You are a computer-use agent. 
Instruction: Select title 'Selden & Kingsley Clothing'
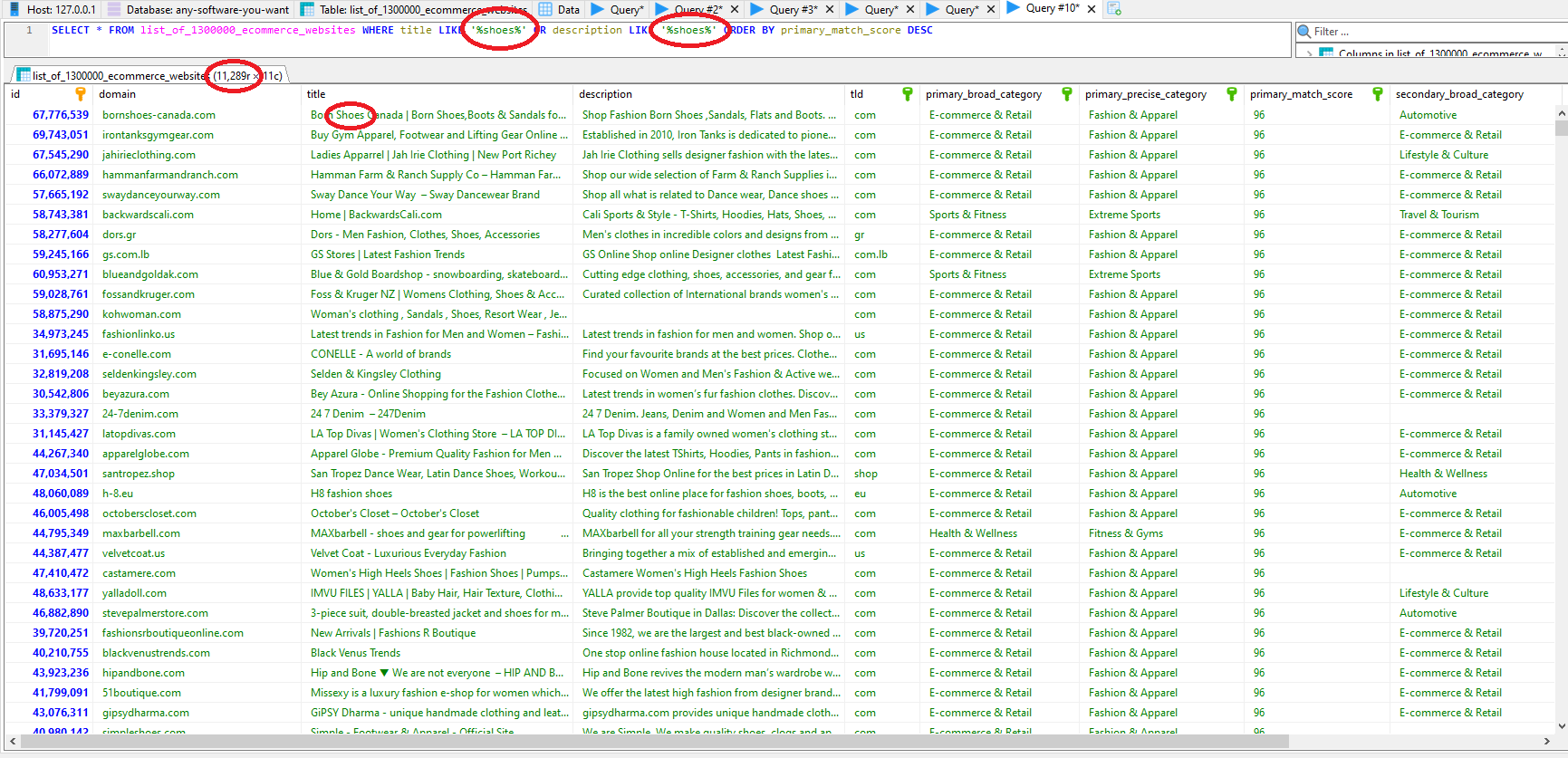pyautogui.click(x=438, y=374)
